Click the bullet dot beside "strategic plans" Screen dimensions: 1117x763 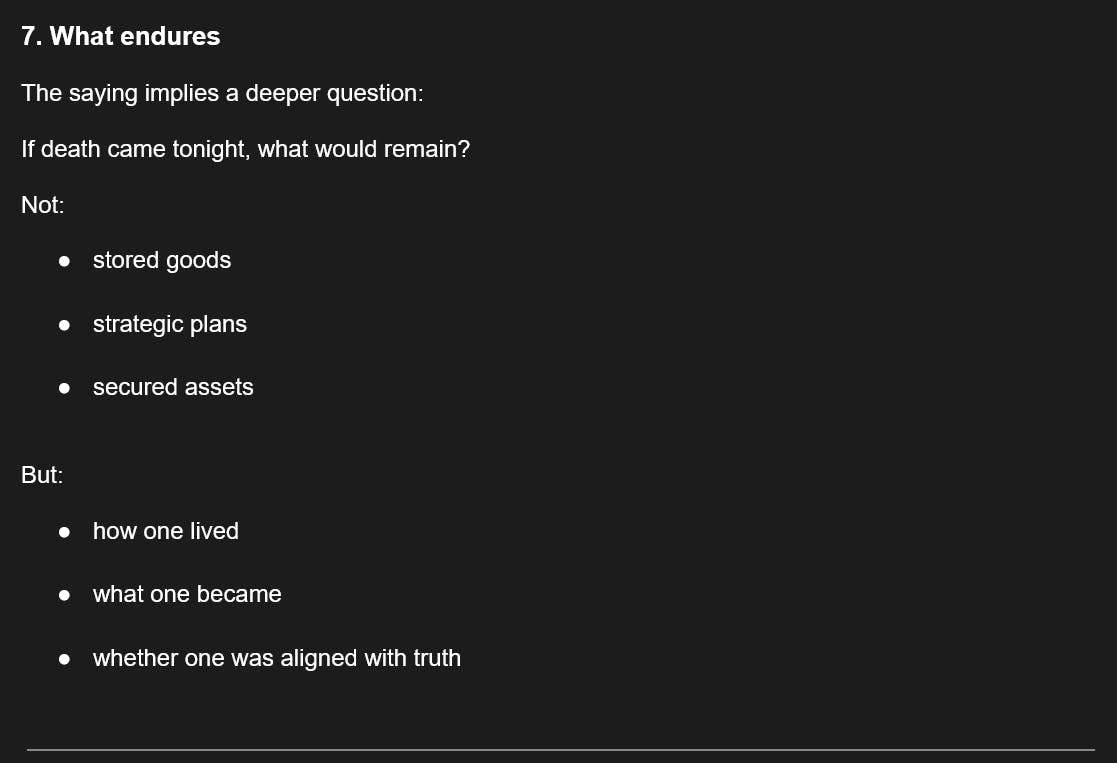tap(64, 325)
